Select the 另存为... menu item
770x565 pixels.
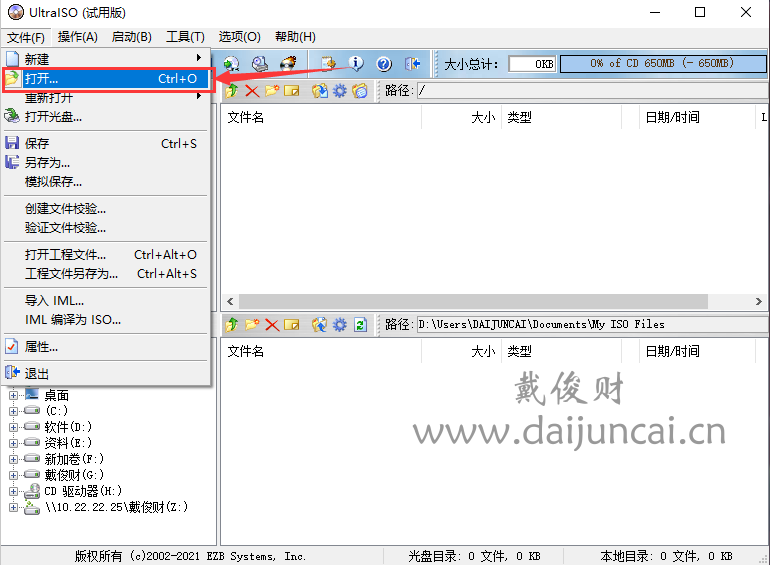[106, 162]
